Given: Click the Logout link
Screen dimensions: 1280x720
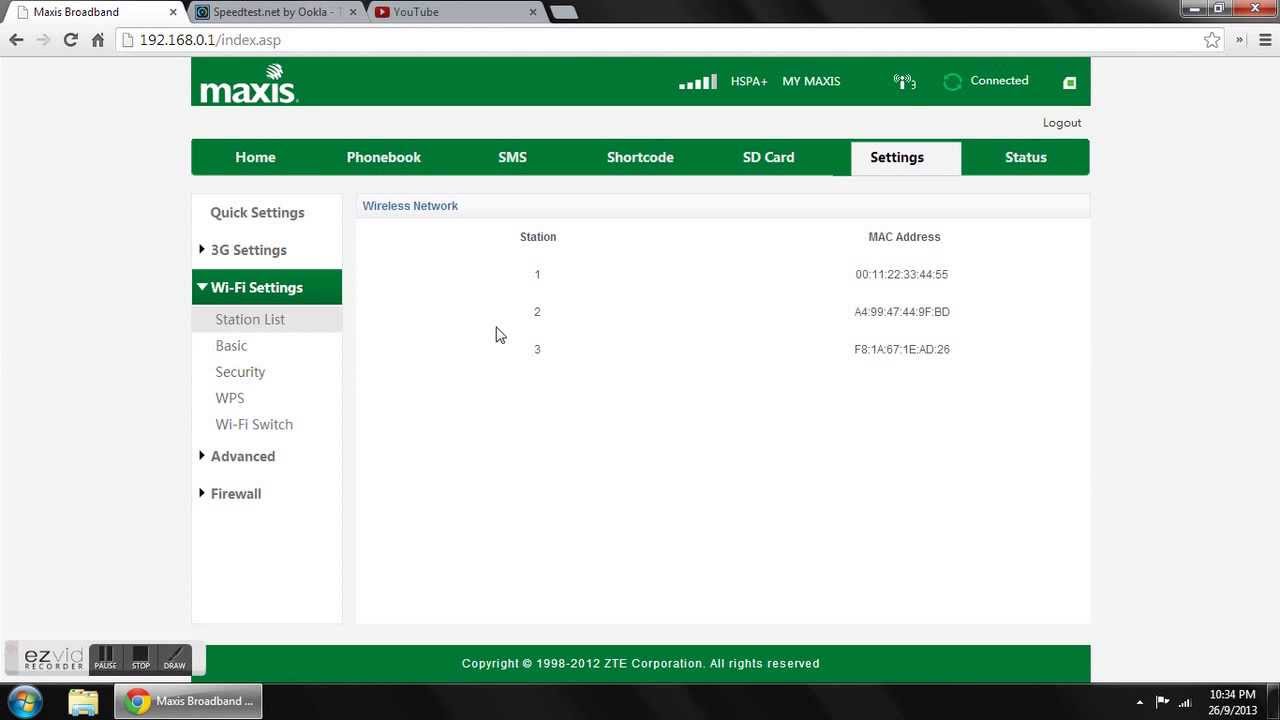Looking at the screenshot, I should 1062,123.
